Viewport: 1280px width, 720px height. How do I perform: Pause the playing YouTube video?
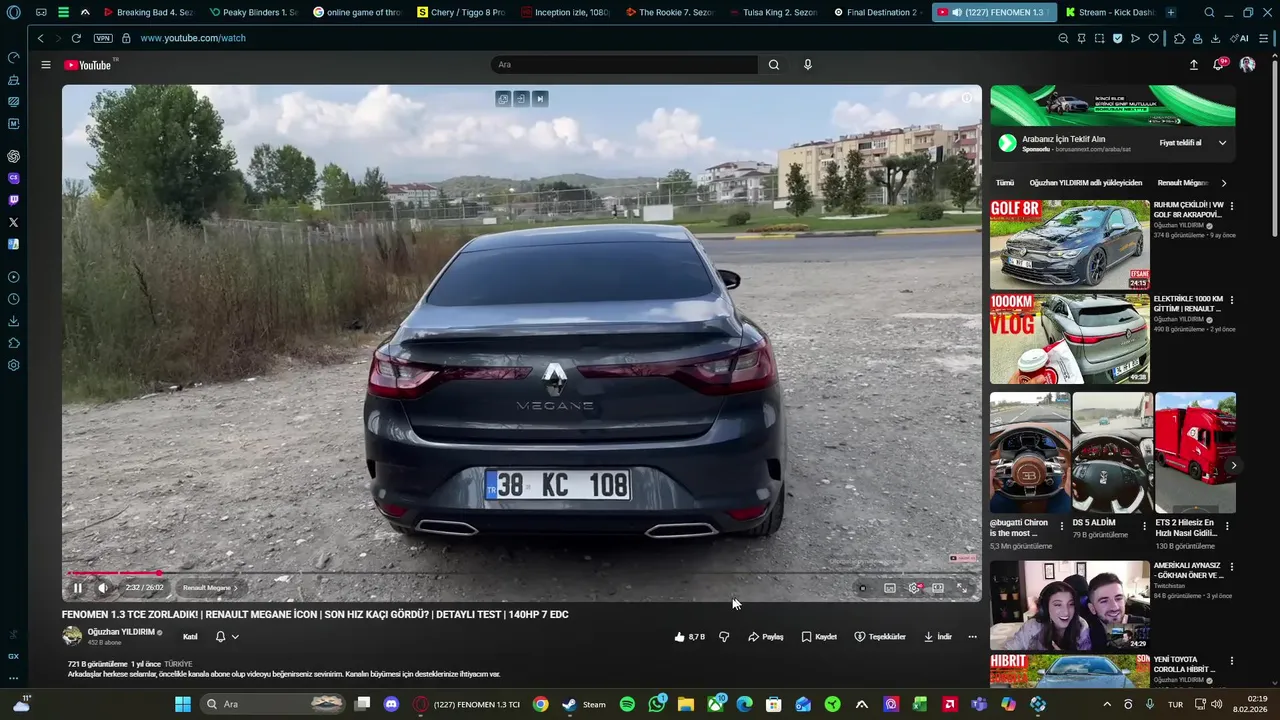[x=78, y=588]
